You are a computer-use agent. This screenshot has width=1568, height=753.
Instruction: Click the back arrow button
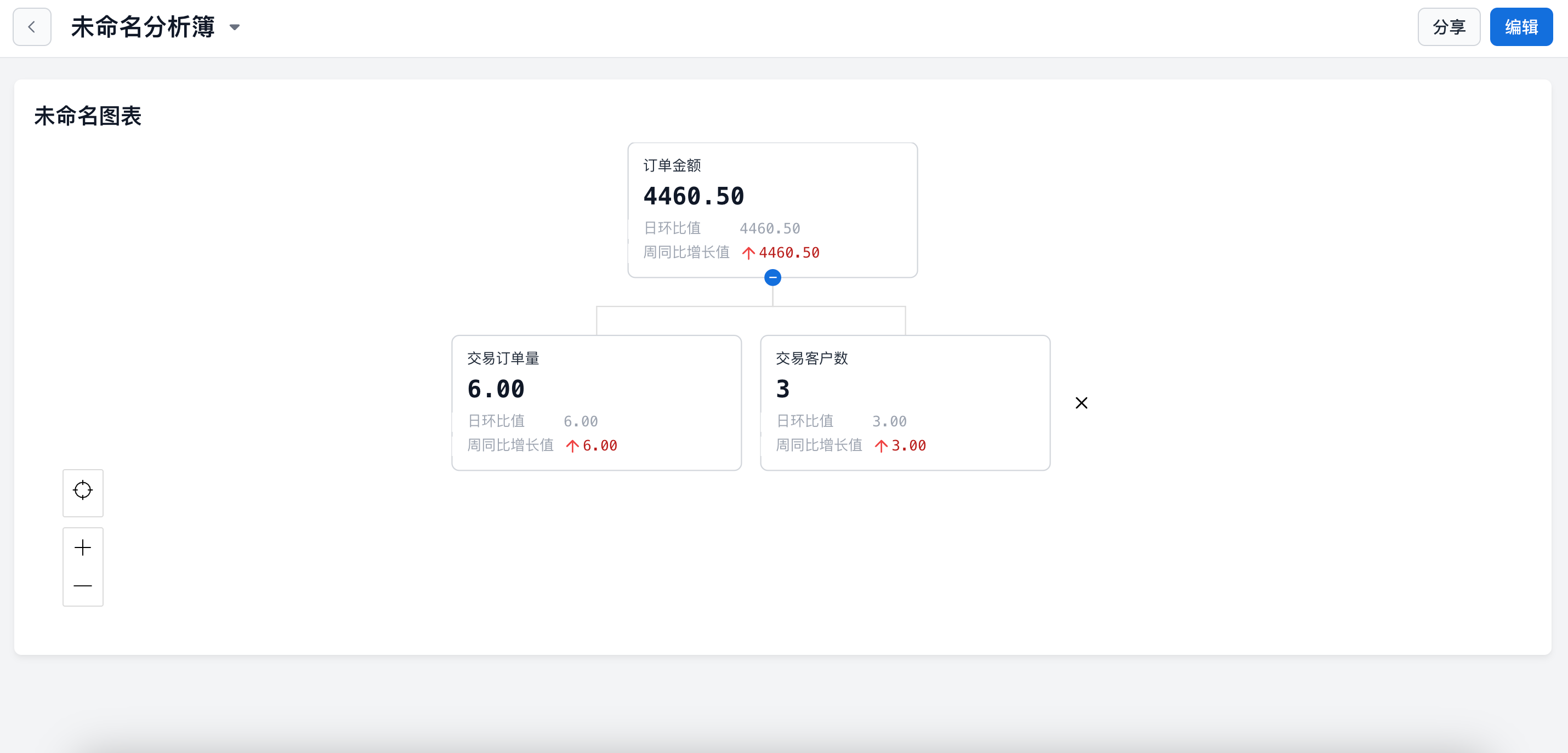coord(32,27)
